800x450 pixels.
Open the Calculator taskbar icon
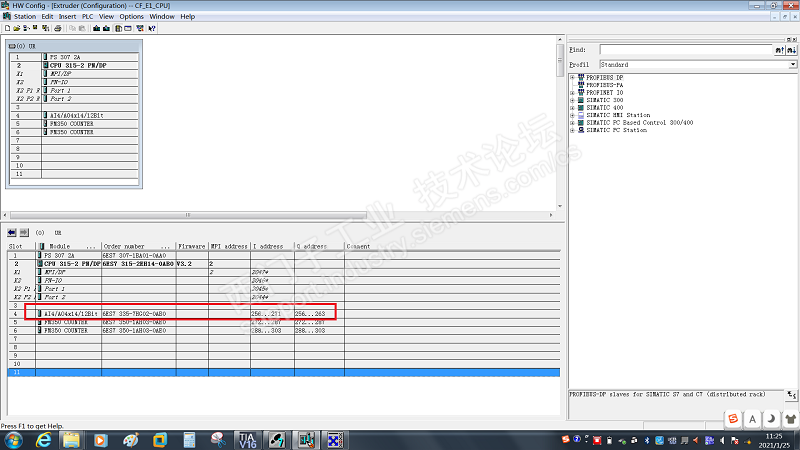(189, 440)
